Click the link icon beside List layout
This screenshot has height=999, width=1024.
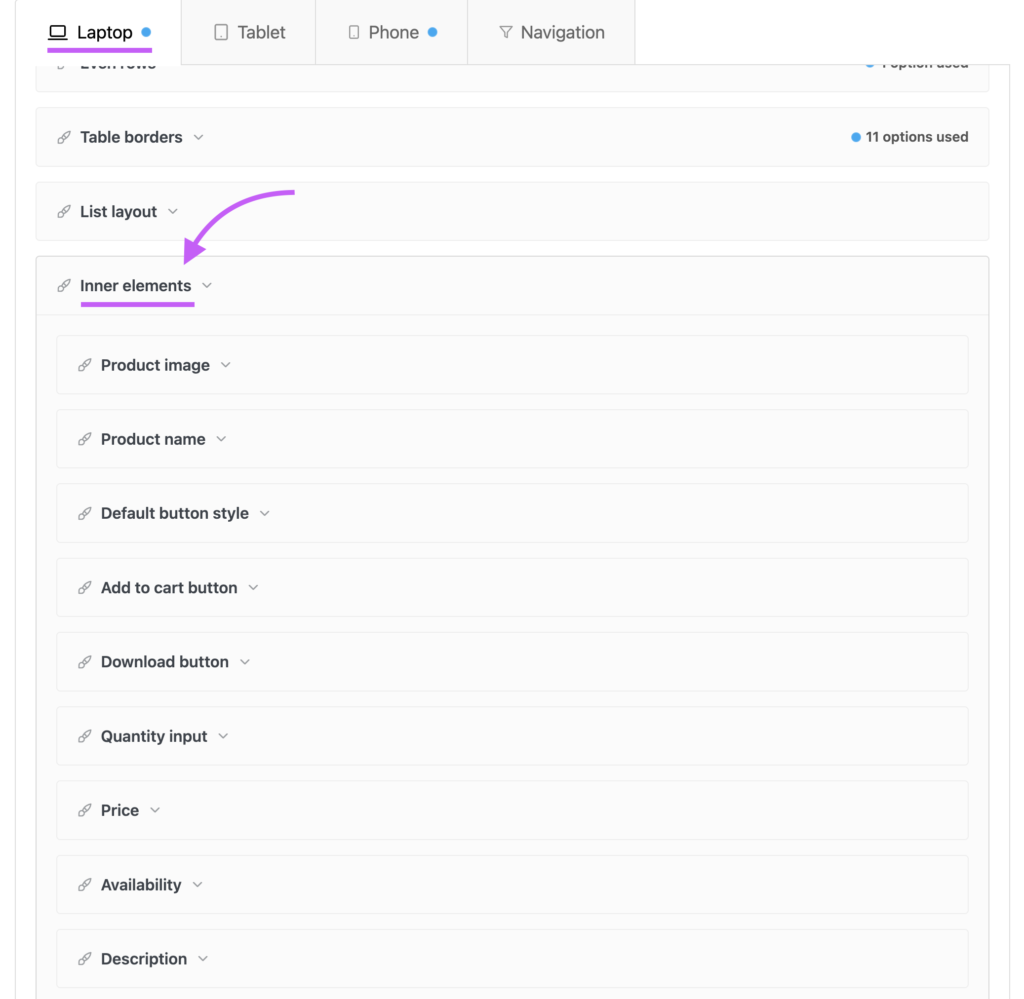coord(63,212)
